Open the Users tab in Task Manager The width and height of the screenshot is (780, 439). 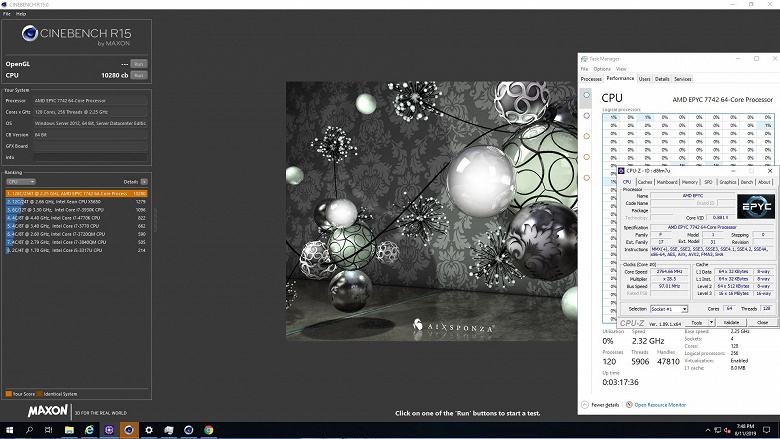(645, 78)
